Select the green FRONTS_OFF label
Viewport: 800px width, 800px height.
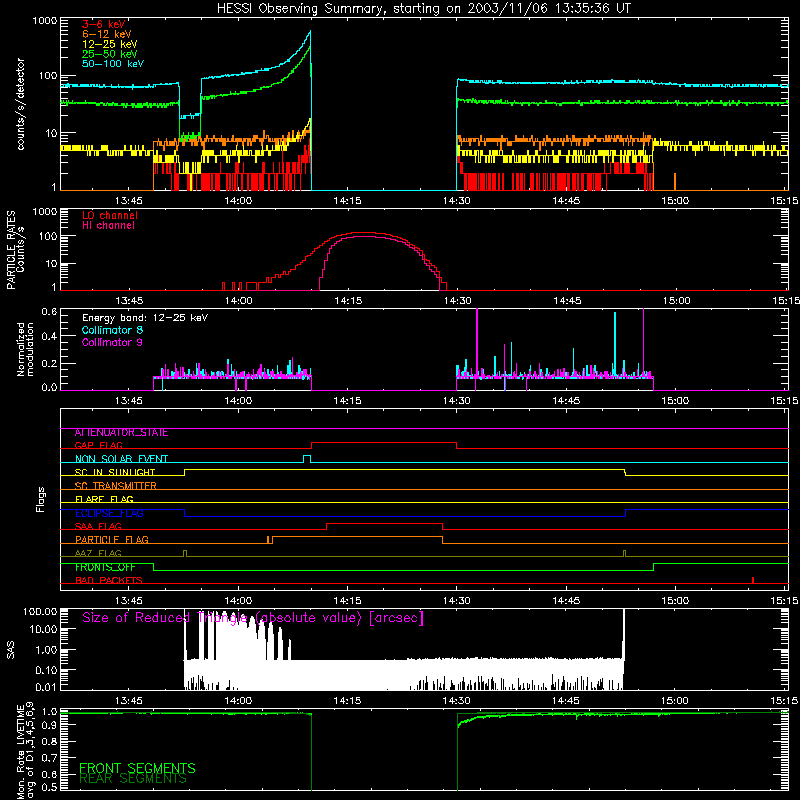[x=105, y=567]
